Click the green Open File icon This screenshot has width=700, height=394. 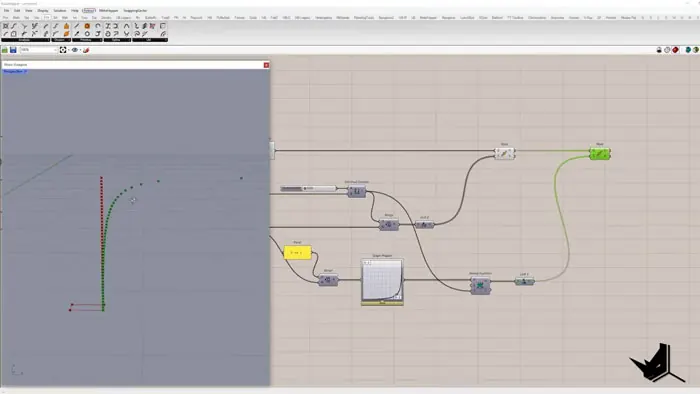point(5,50)
